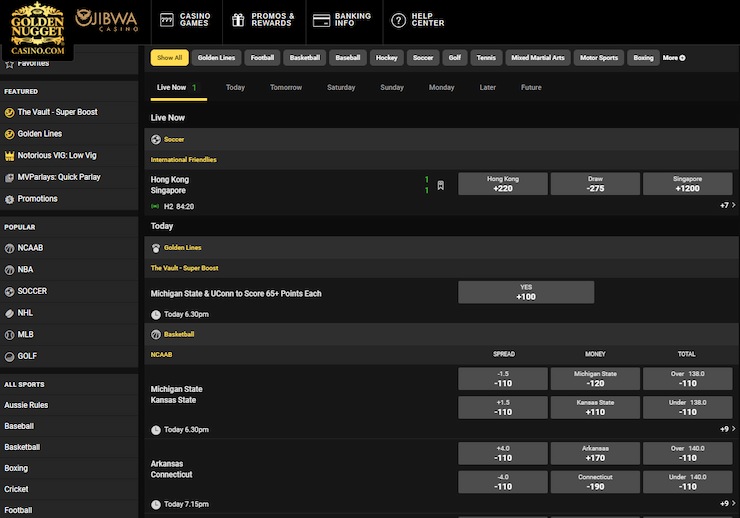Bet Singapore +1200
Viewport: 740px width, 518px height.
pos(688,184)
